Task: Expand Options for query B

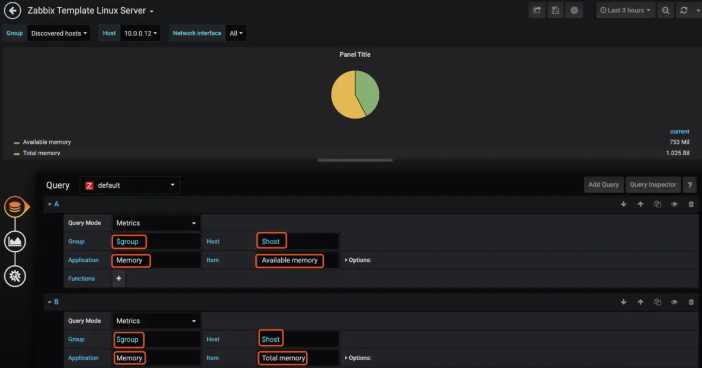Action: click(357, 358)
